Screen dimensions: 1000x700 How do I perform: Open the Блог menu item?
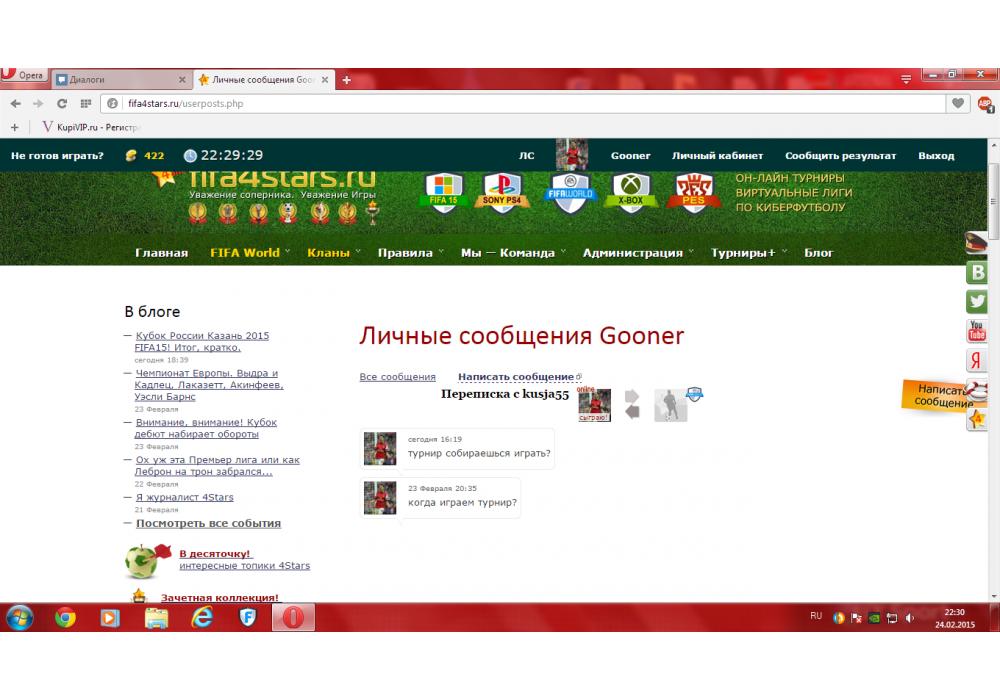(x=818, y=253)
